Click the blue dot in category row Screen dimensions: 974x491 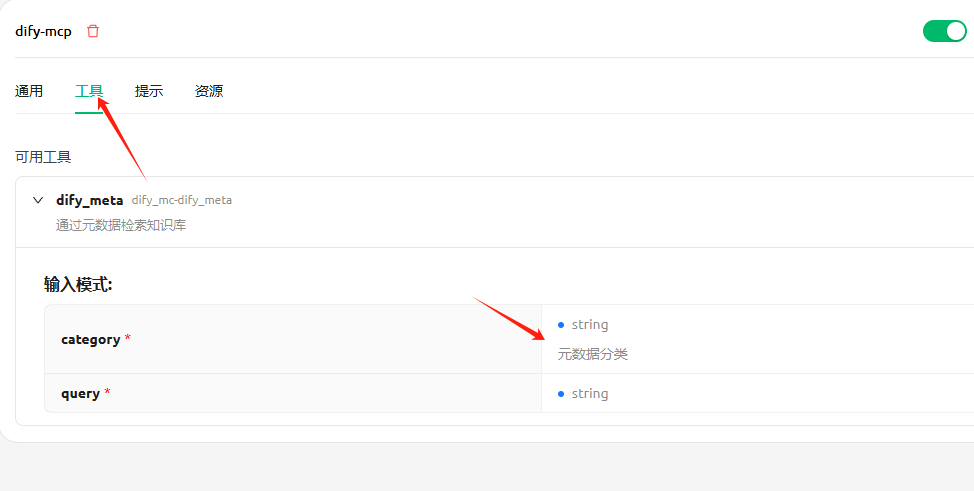tap(561, 324)
